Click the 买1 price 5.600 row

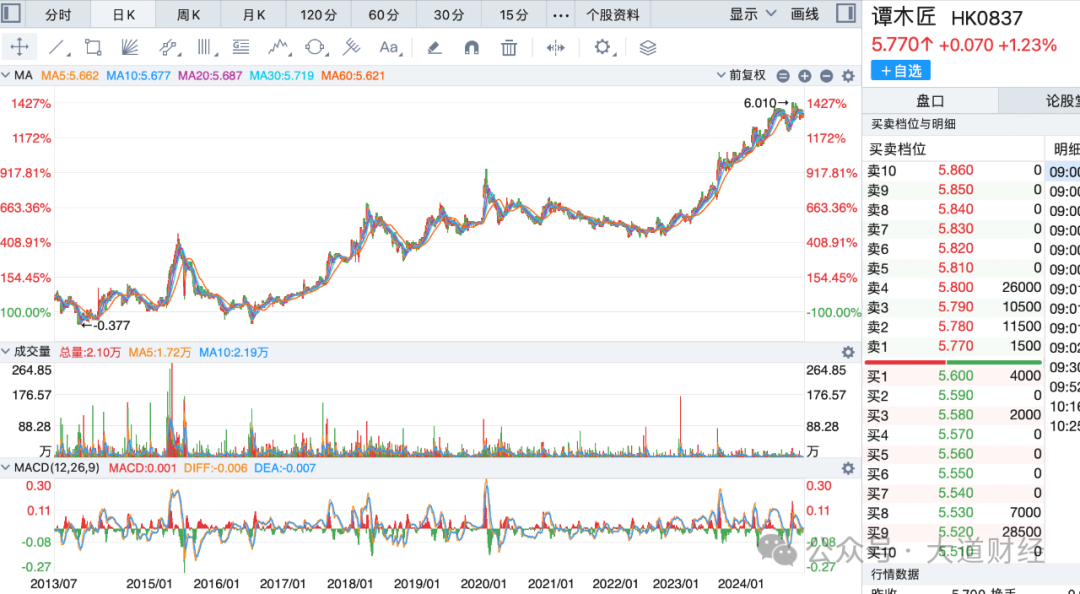click(x=953, y=376)
